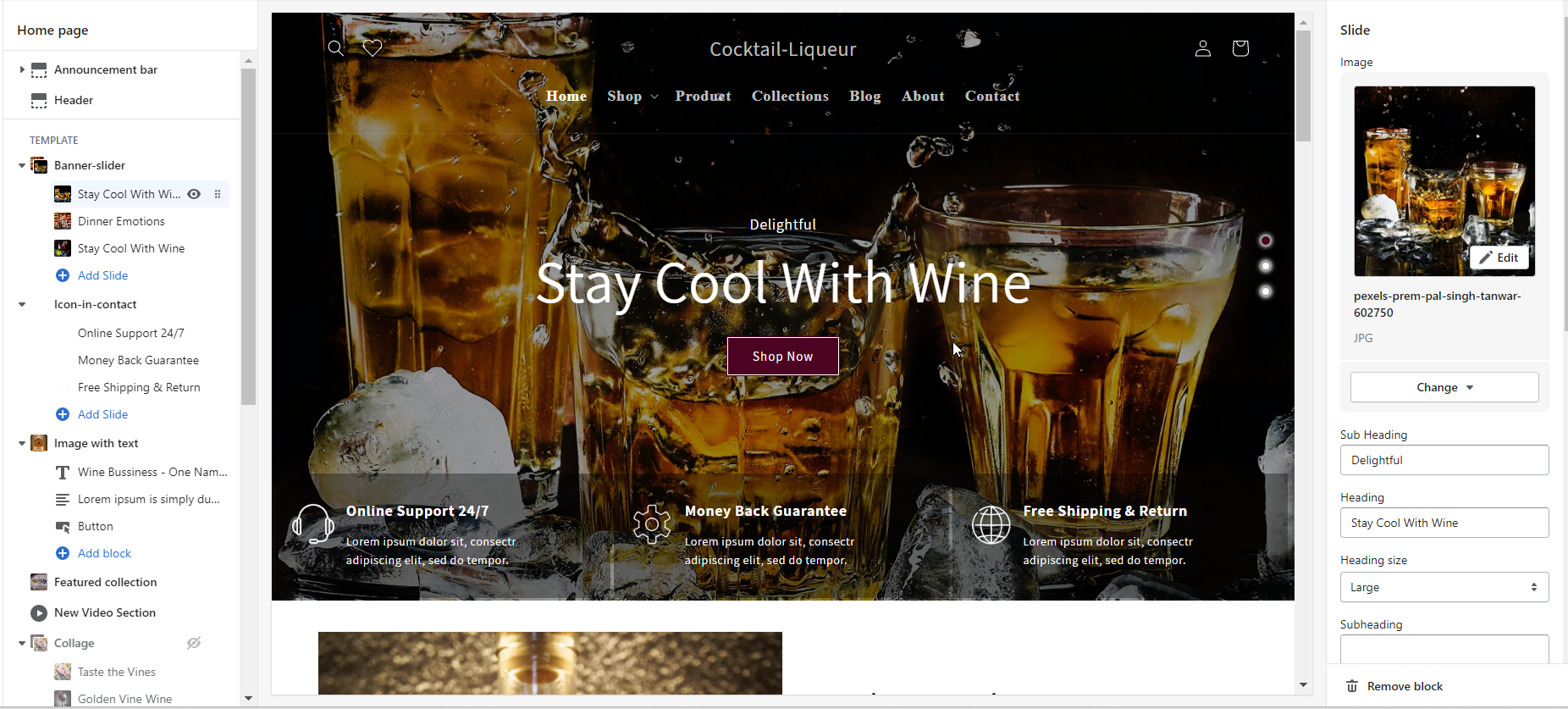The width and height of the screenshot is (1568, 709).
Task: Open the wishlist heart icon
Action: pos(373,48)
